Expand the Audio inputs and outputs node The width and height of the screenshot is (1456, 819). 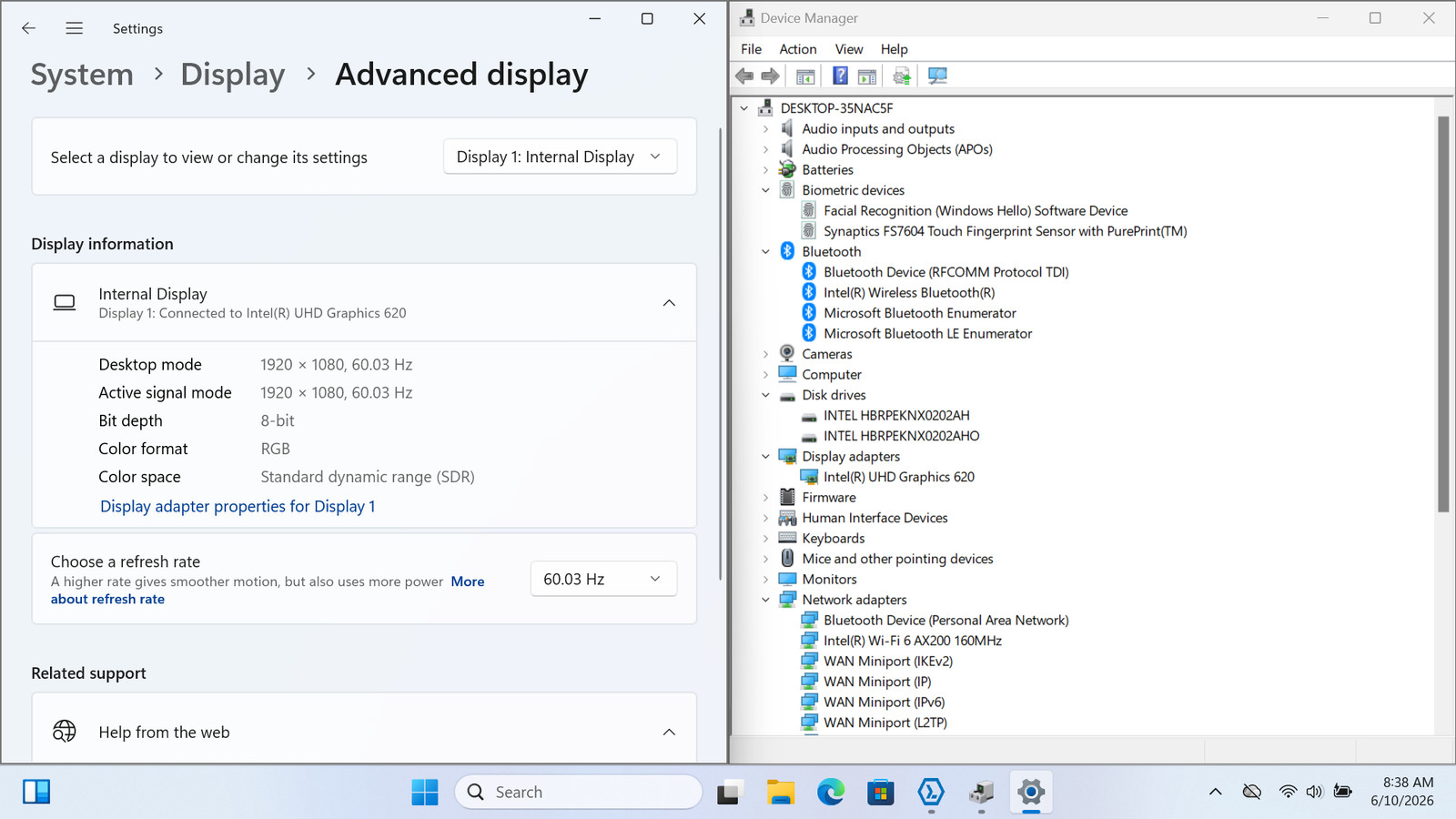[x=765, y=129]
